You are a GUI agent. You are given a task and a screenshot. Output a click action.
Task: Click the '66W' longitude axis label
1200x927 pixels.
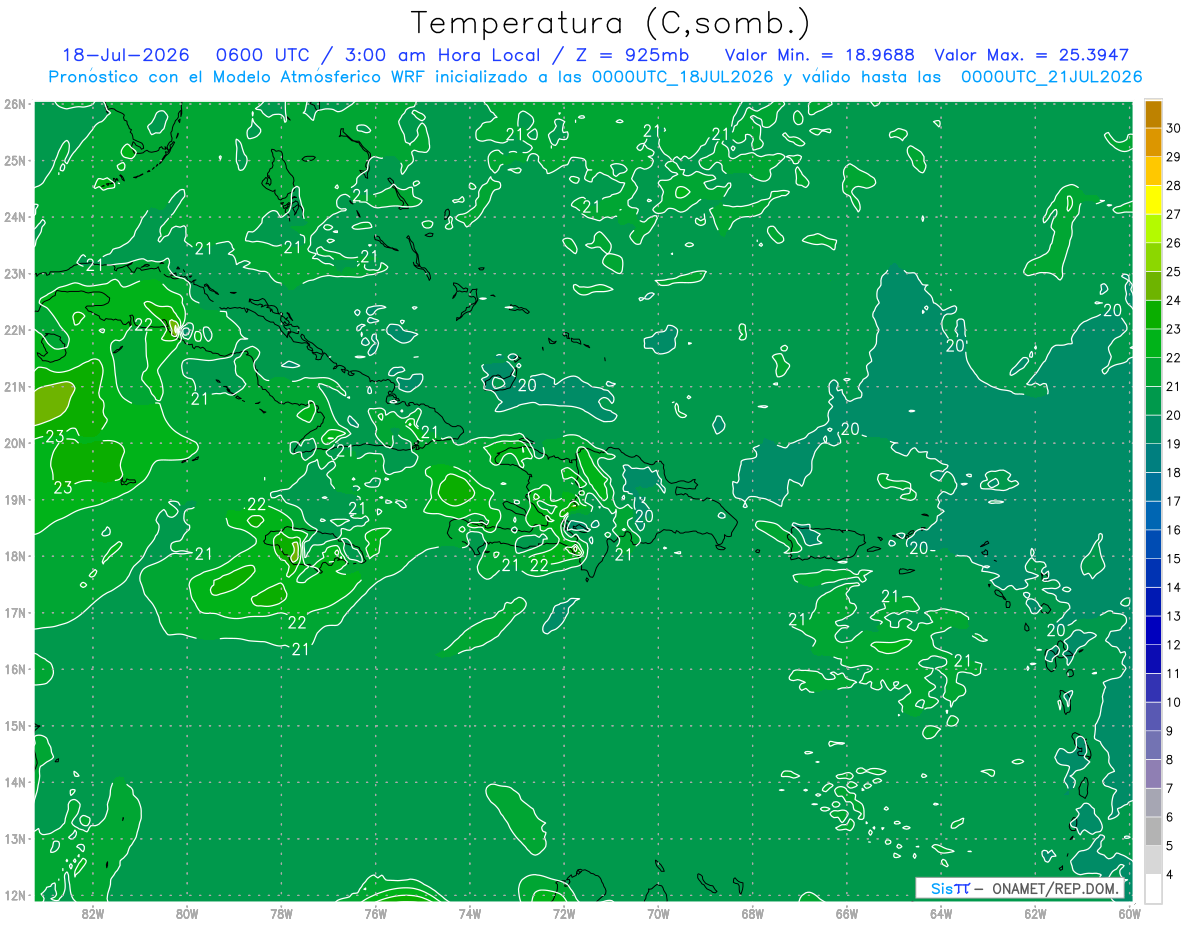pyautogui.click(x=847, y=913)
